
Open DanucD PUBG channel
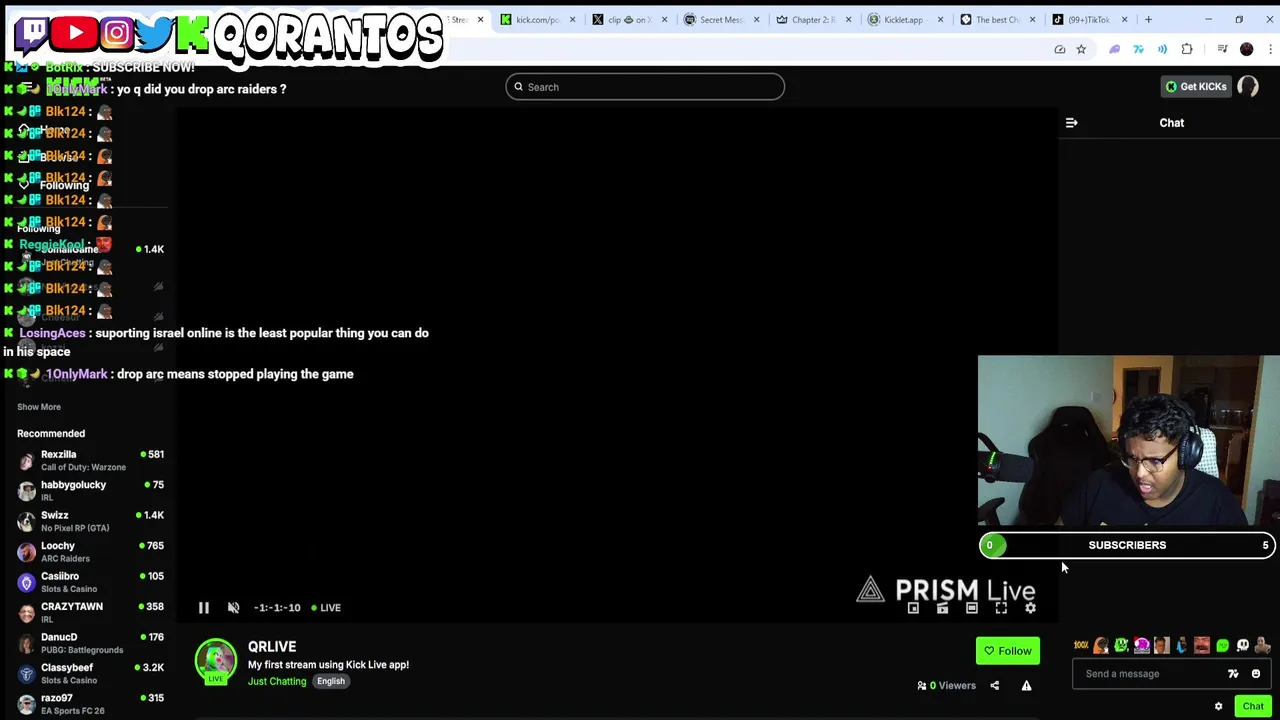coord(90,643)
